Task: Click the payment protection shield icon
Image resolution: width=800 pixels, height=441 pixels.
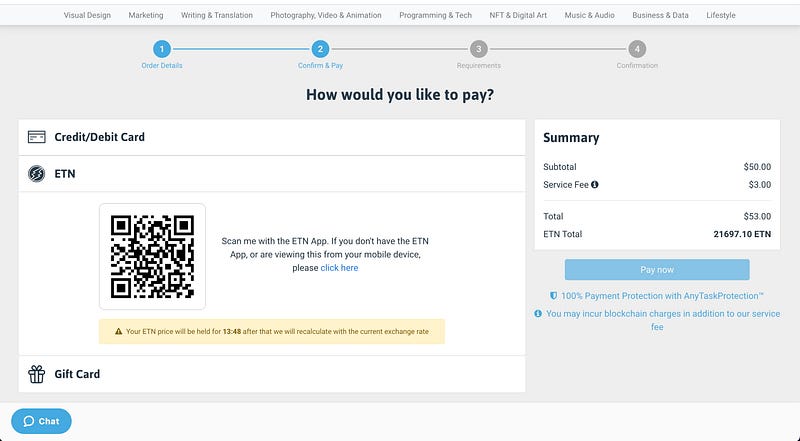Action: click(554, 296)
